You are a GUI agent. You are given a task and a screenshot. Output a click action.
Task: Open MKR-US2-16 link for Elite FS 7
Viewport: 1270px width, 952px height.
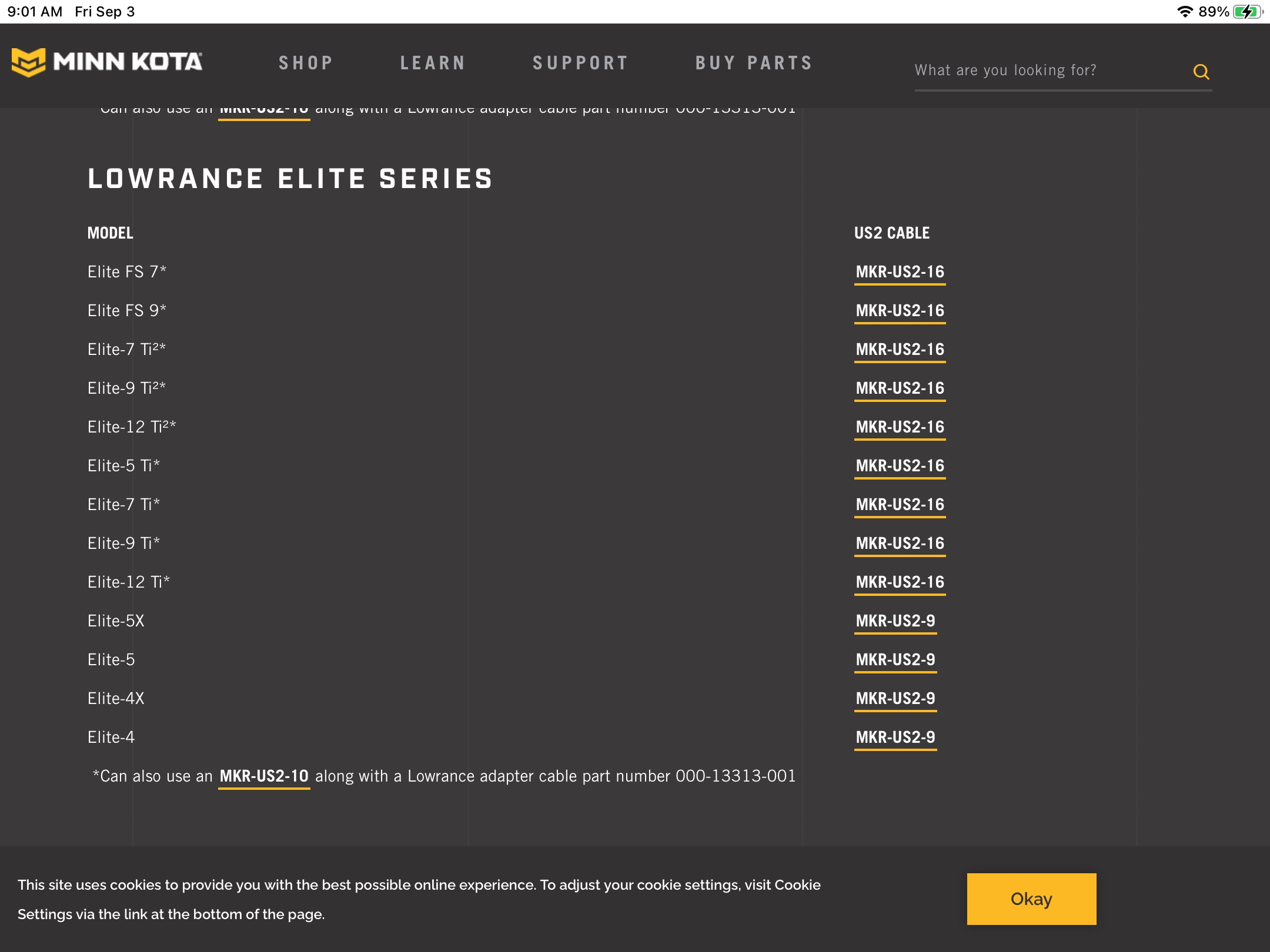[900, 272]
